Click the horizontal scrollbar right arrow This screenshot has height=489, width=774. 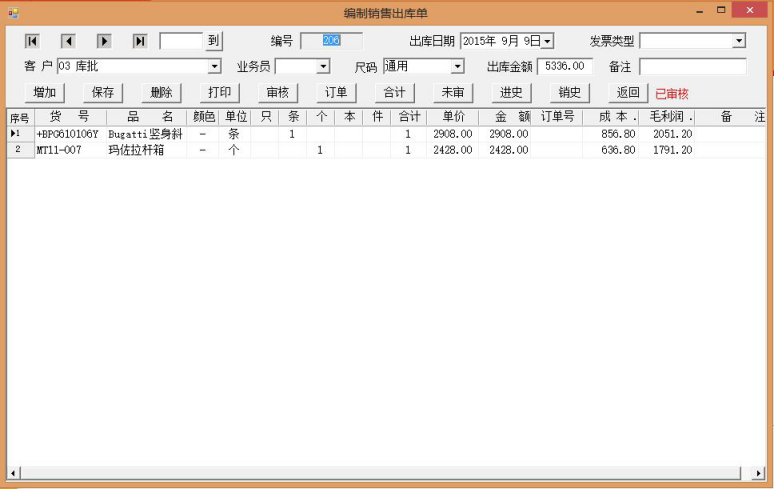(x=760, y=472)
